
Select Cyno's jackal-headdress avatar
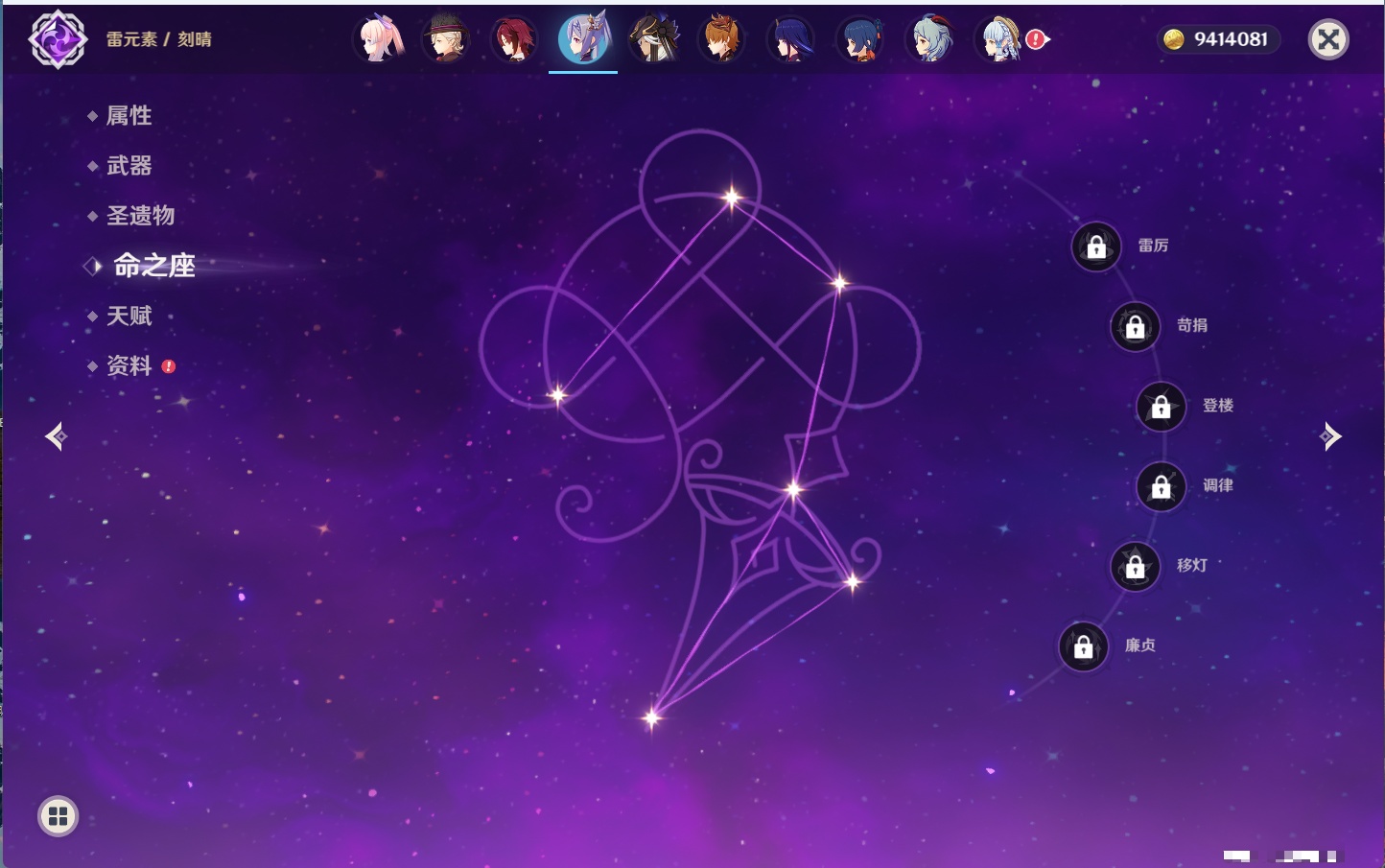(654, 40)
